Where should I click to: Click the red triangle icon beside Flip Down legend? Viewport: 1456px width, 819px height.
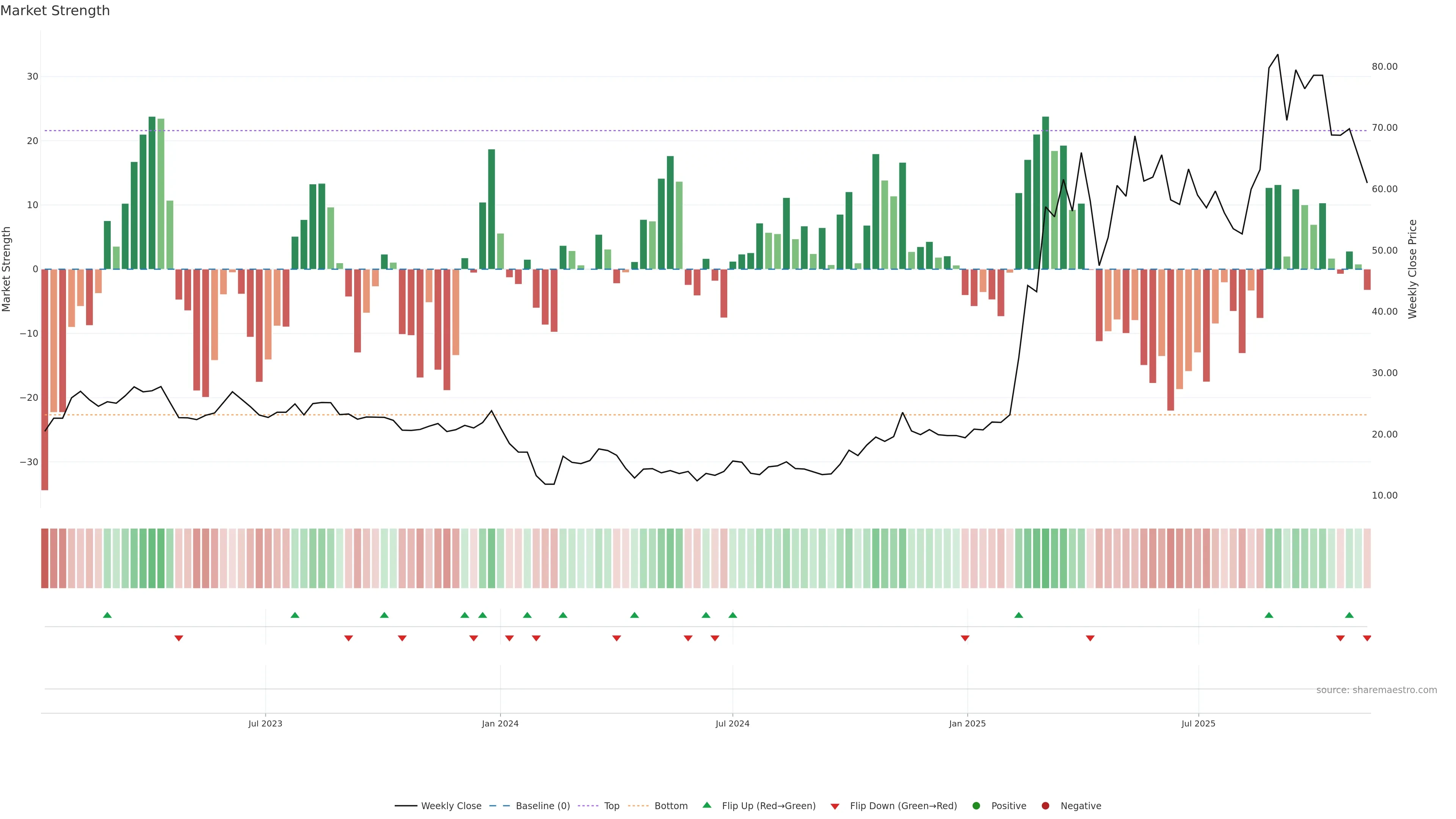click(835, 806)
